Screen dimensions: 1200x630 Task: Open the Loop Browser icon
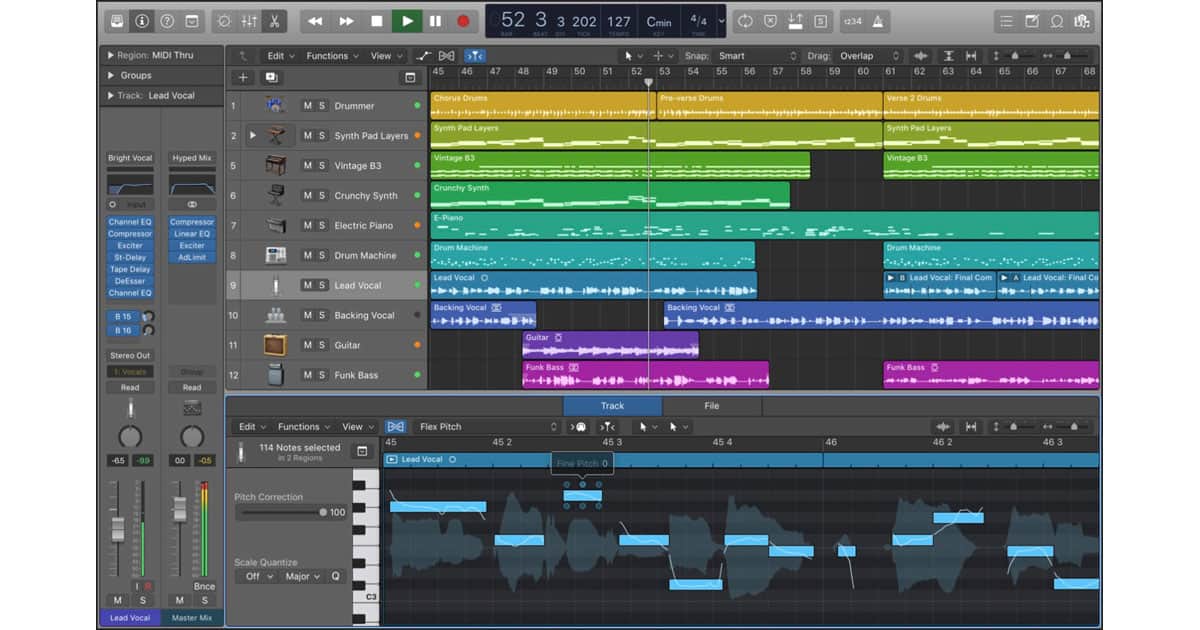tap(1057, 20)
